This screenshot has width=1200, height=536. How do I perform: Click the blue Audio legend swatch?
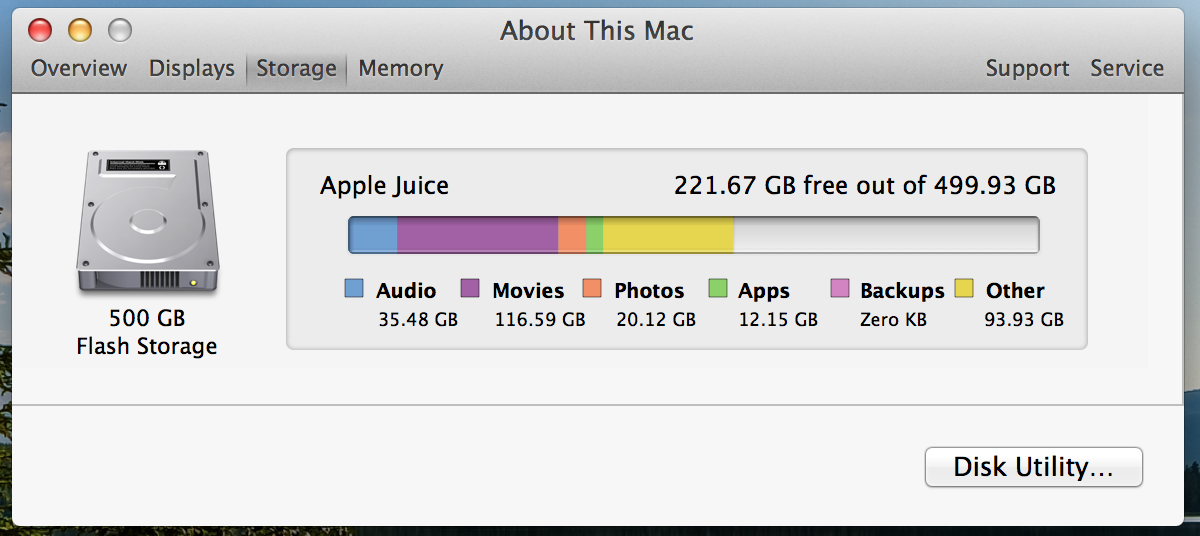click(354, 289)
